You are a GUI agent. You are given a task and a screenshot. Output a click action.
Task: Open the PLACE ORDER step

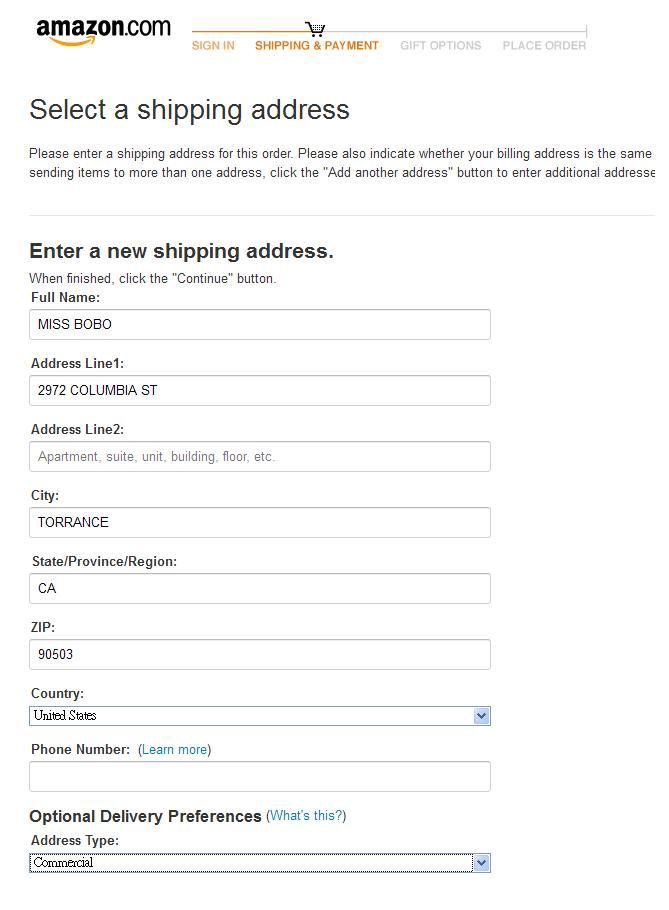544,45
